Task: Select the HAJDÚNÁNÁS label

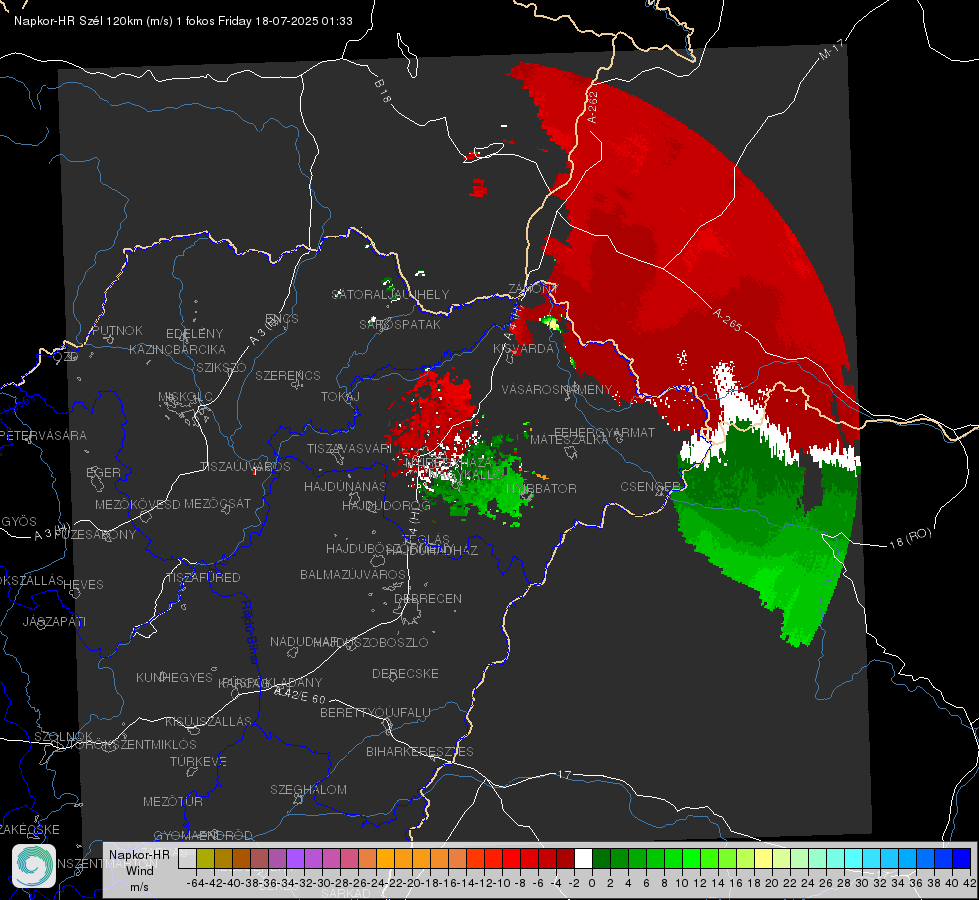Action: point(345,486)
